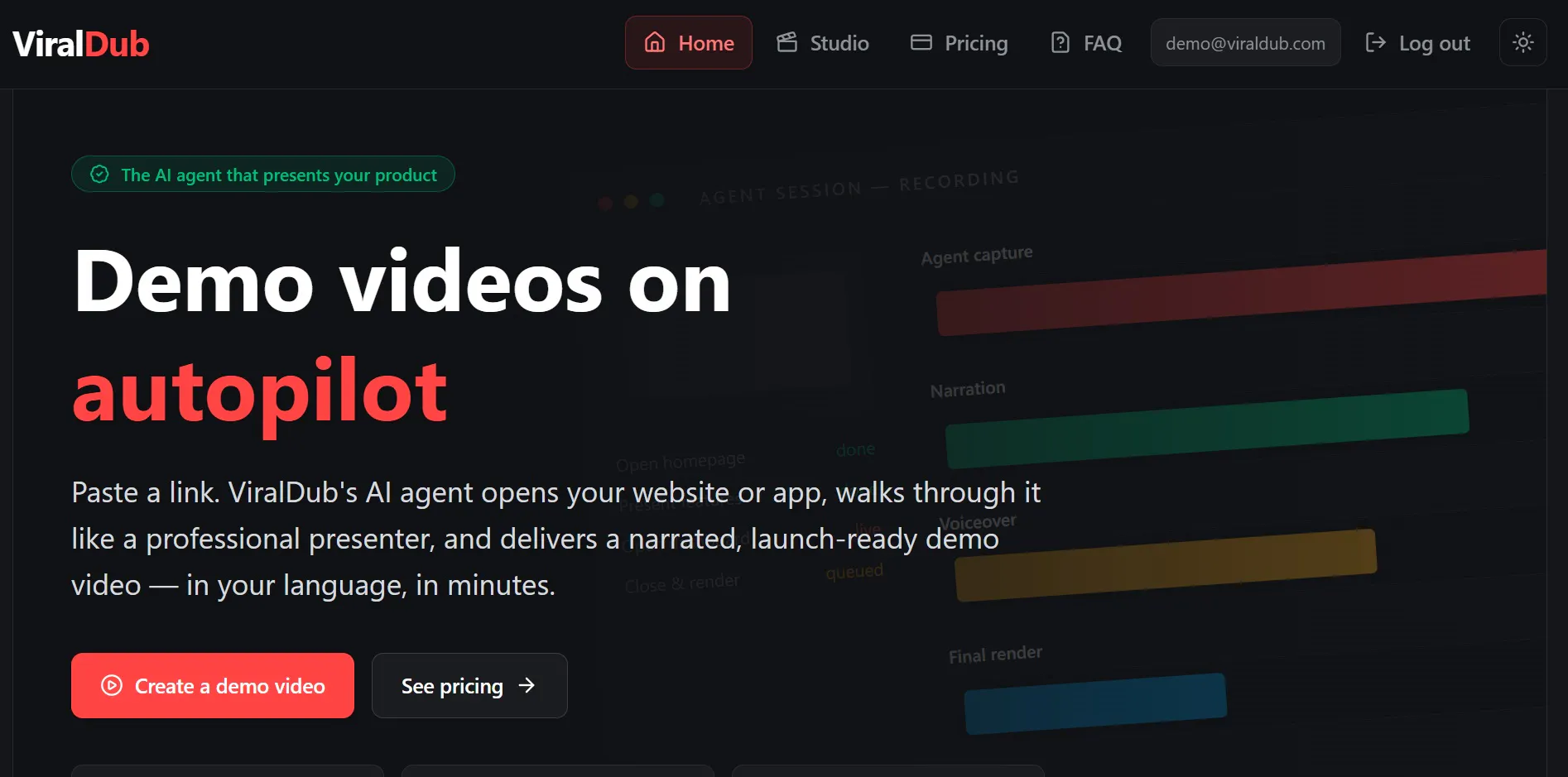
Task: Open the FAQ page
Action: 1085,43
